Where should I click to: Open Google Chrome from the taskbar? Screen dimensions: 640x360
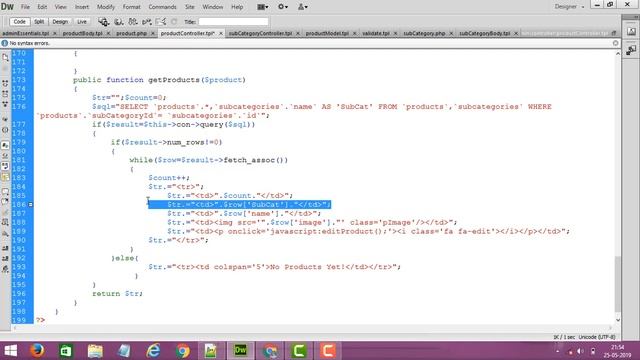pos(182,350)
